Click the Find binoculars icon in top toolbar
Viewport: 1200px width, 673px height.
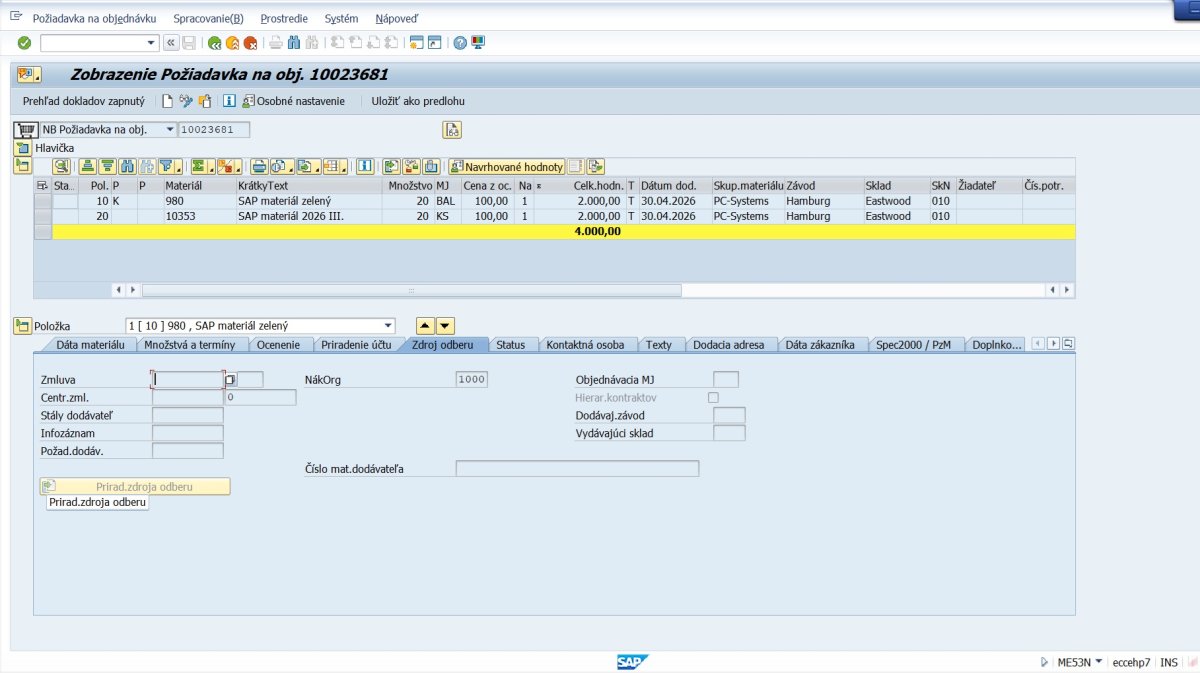[294, 43]
